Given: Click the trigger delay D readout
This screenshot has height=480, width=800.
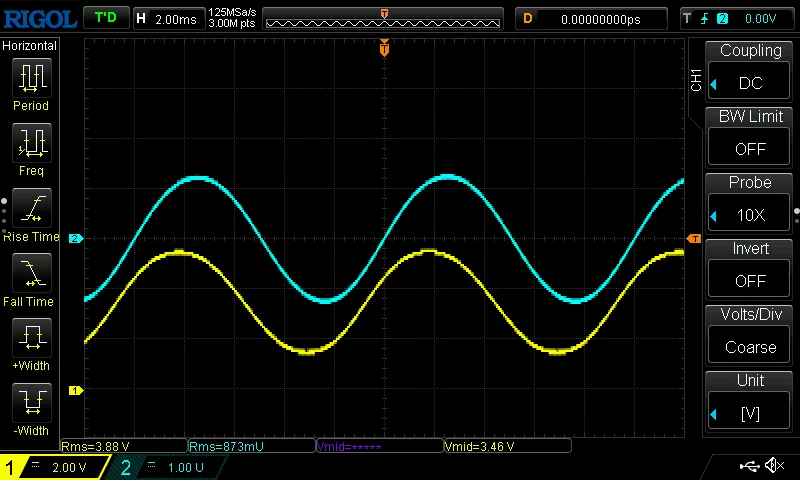Looking at the screenshot, I should pos(590,18).
